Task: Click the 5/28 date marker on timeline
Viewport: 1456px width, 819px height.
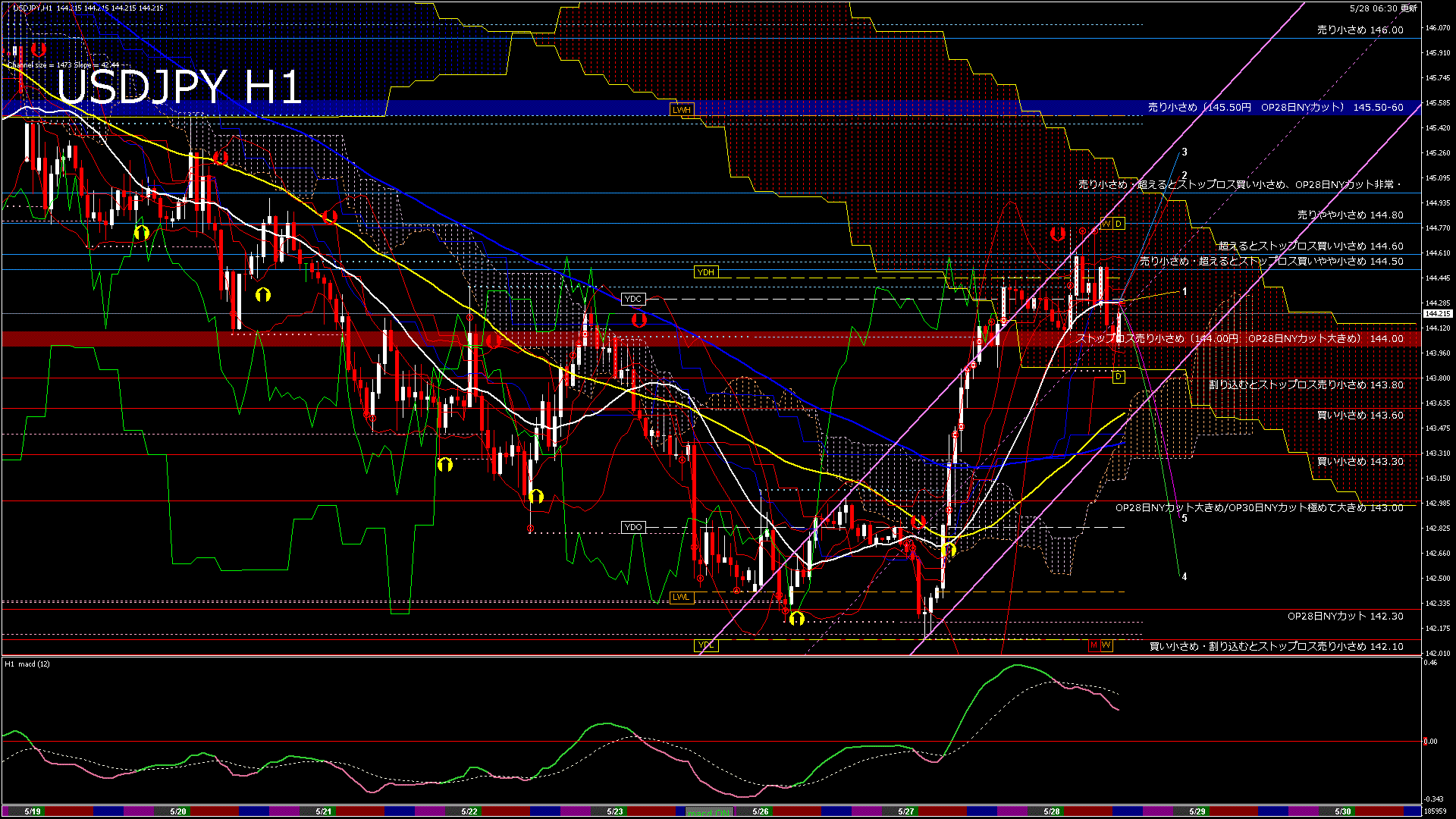Action: point(1052,812)
